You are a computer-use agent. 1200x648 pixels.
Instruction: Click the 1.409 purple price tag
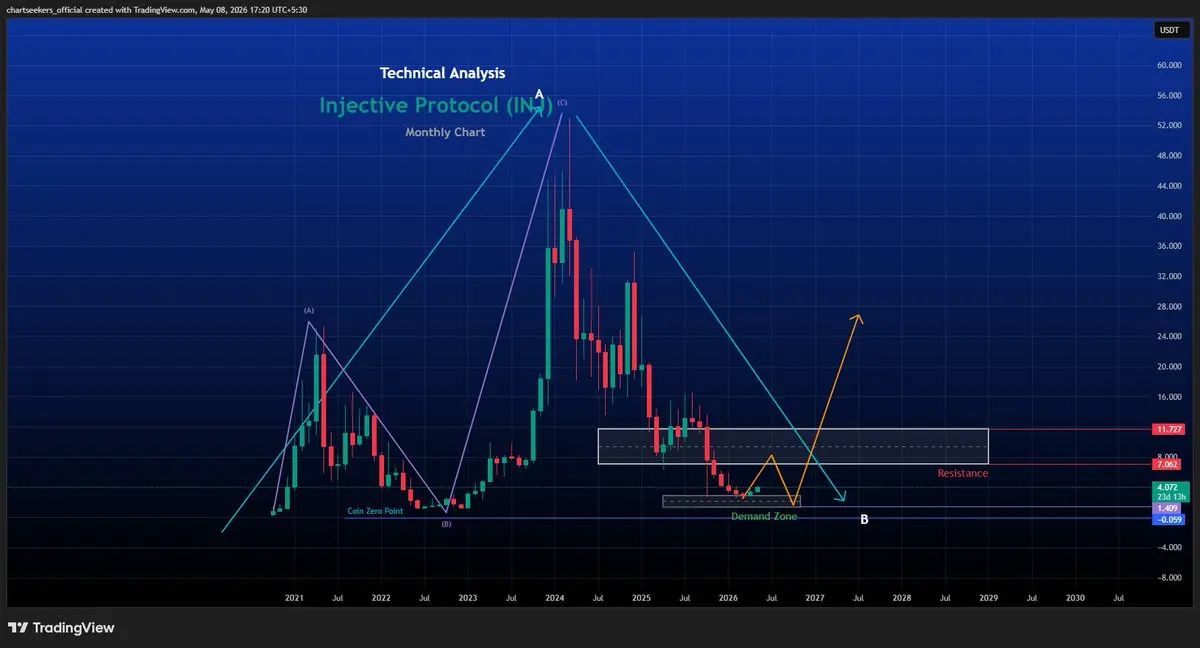point(1166,508)
